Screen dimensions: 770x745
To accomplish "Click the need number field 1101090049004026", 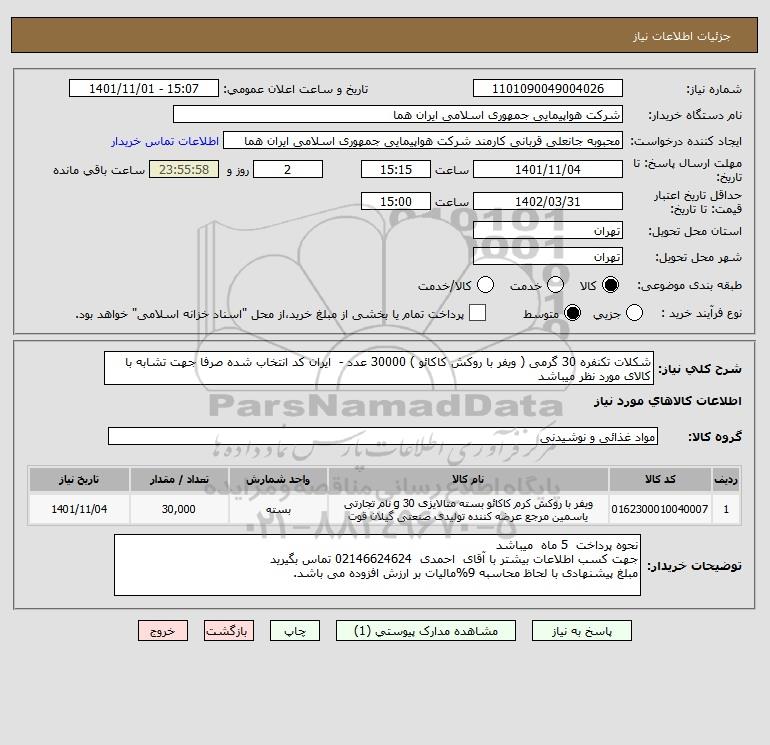I will [548, 88].
